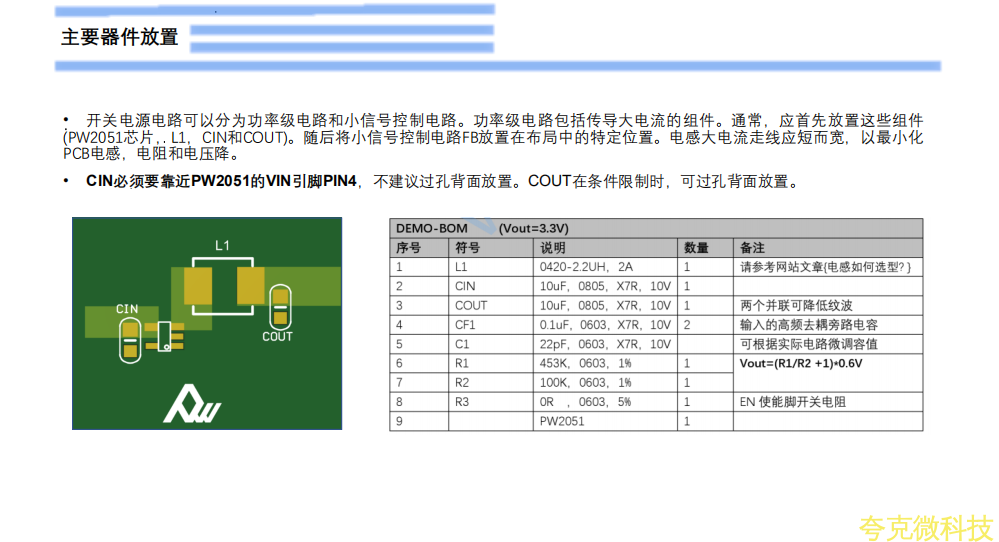Click the 序号 column header
Viewport: 999px width, 542px height.
click(408, 248)
